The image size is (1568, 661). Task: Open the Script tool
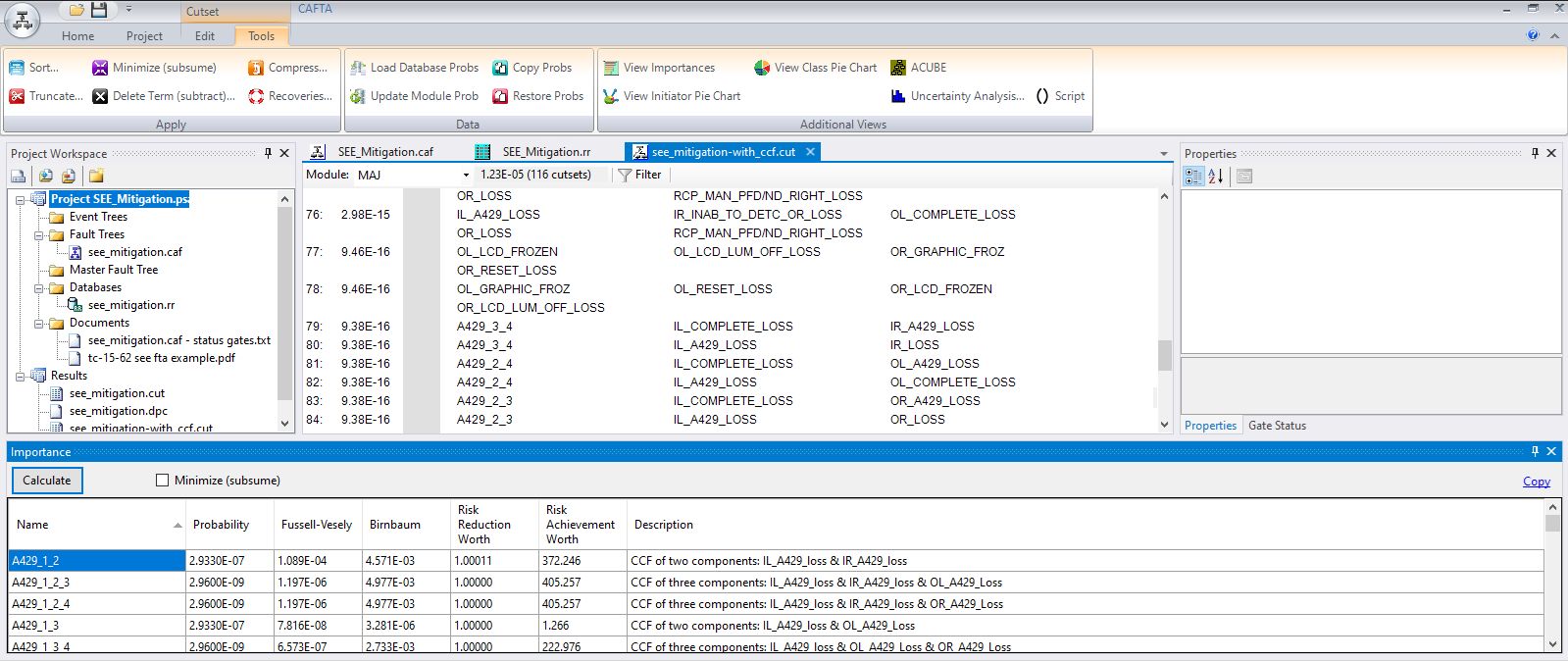[1060, 96]
